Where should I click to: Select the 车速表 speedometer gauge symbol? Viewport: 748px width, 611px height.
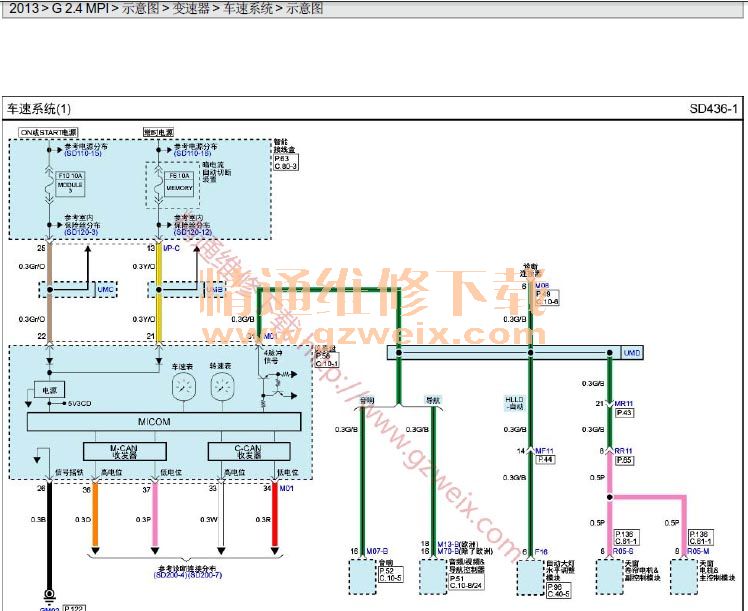click(x=184, y=386)
